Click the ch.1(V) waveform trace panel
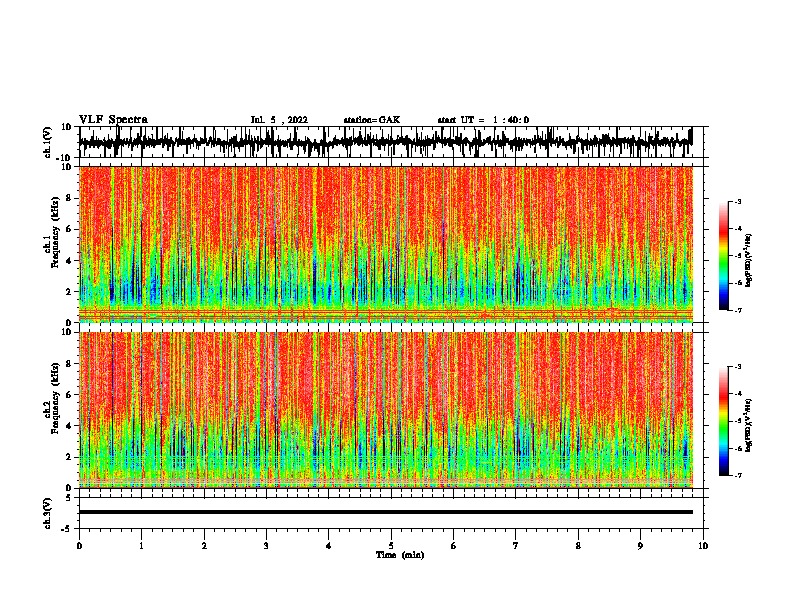This screenshot has width=792, height=612. point(391,142)
